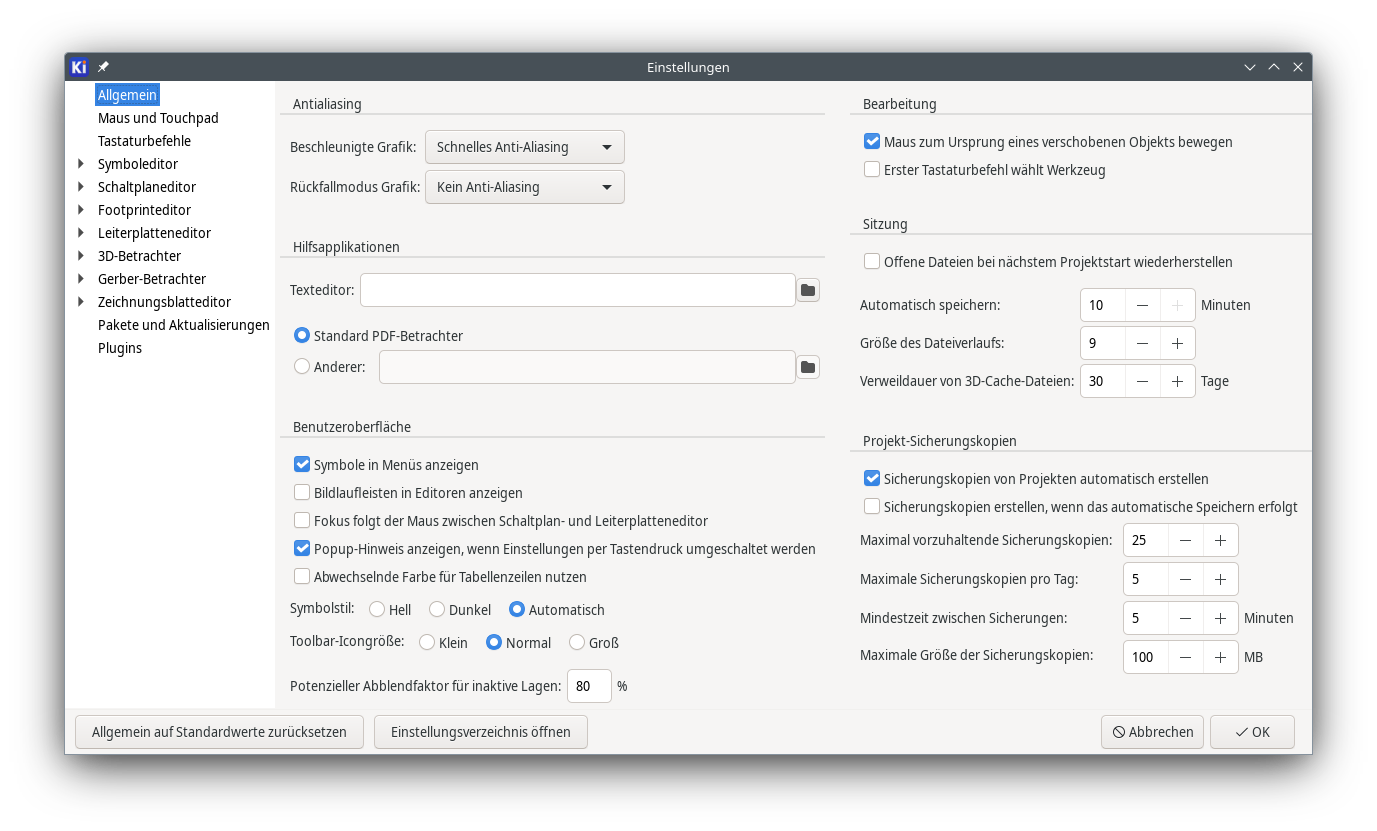Image resolution: width=1377 pixels, height=831 pixels.
Task: Select Groß for Toolbar-Icongröße
Action: point(577,643)
